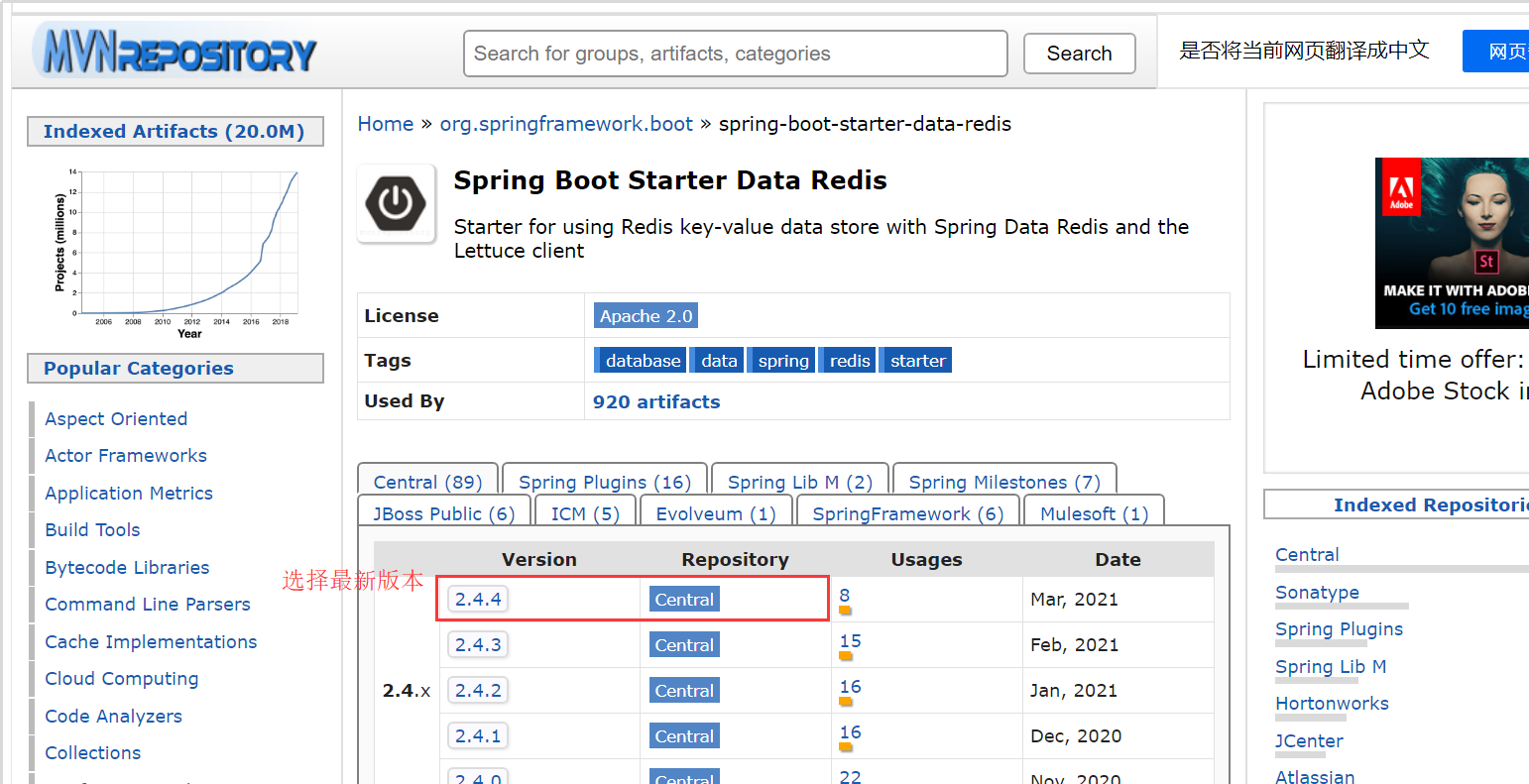This screenshot has height=784, width=1529.
Task: Open Build Tools category
Action: [92, 530]
